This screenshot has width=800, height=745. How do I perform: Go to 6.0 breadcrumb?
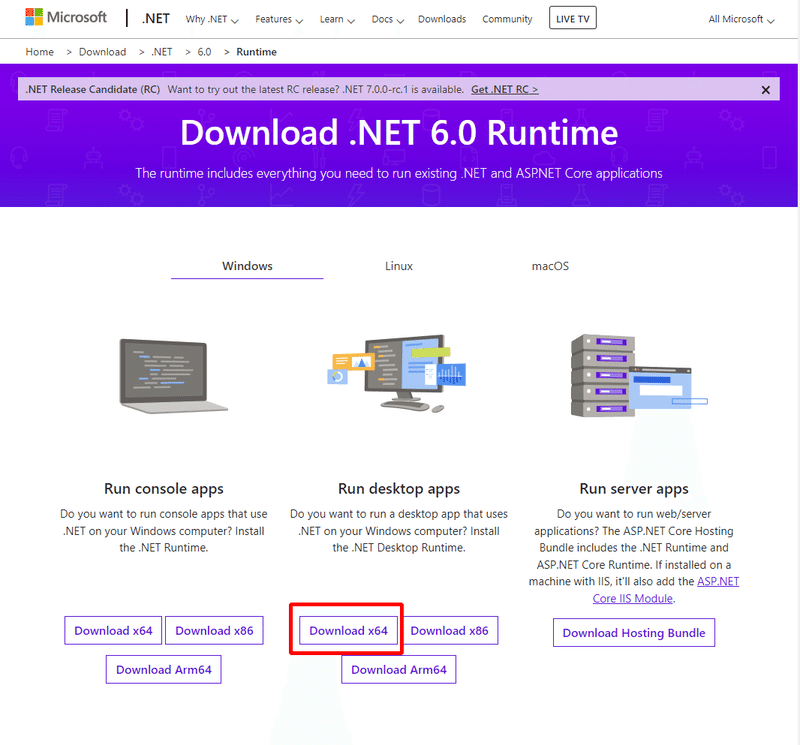pyautogui.click(x=204, y=52)
